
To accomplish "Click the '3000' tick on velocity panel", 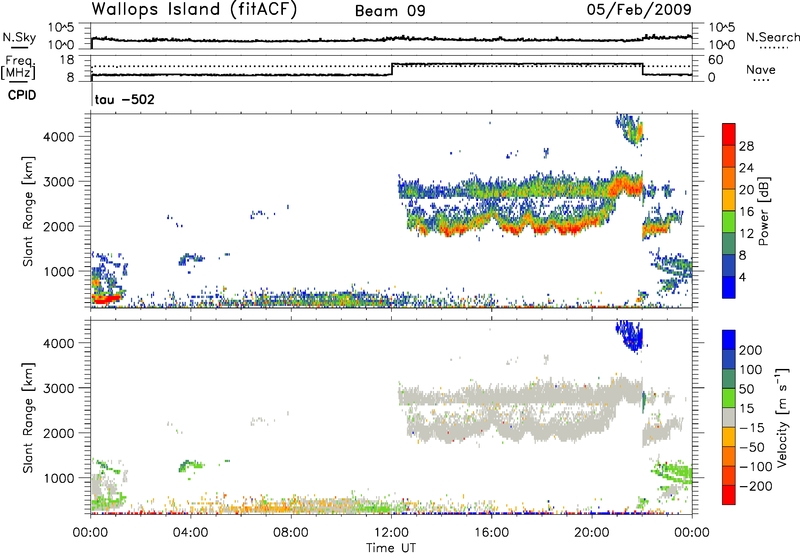I will pyautogui.click(x=59, y=388).
